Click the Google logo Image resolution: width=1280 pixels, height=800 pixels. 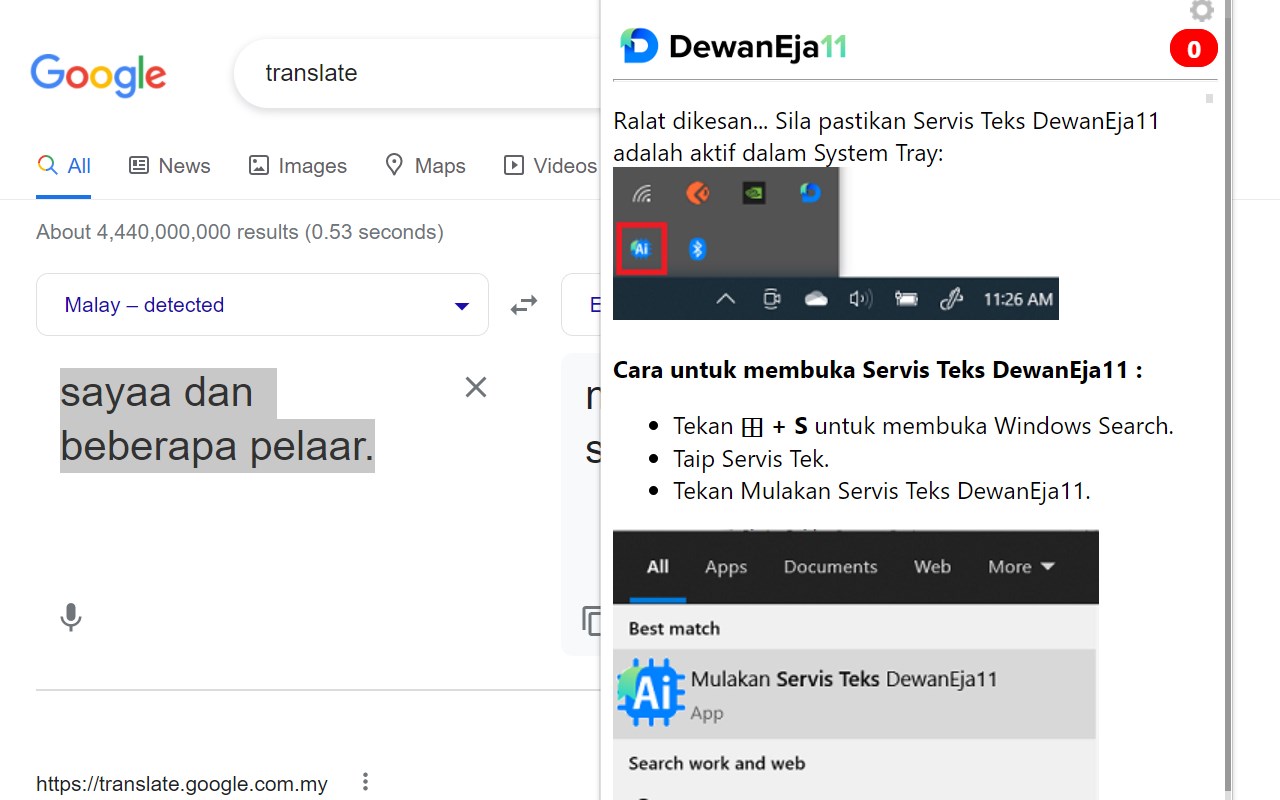pos(98,75)
